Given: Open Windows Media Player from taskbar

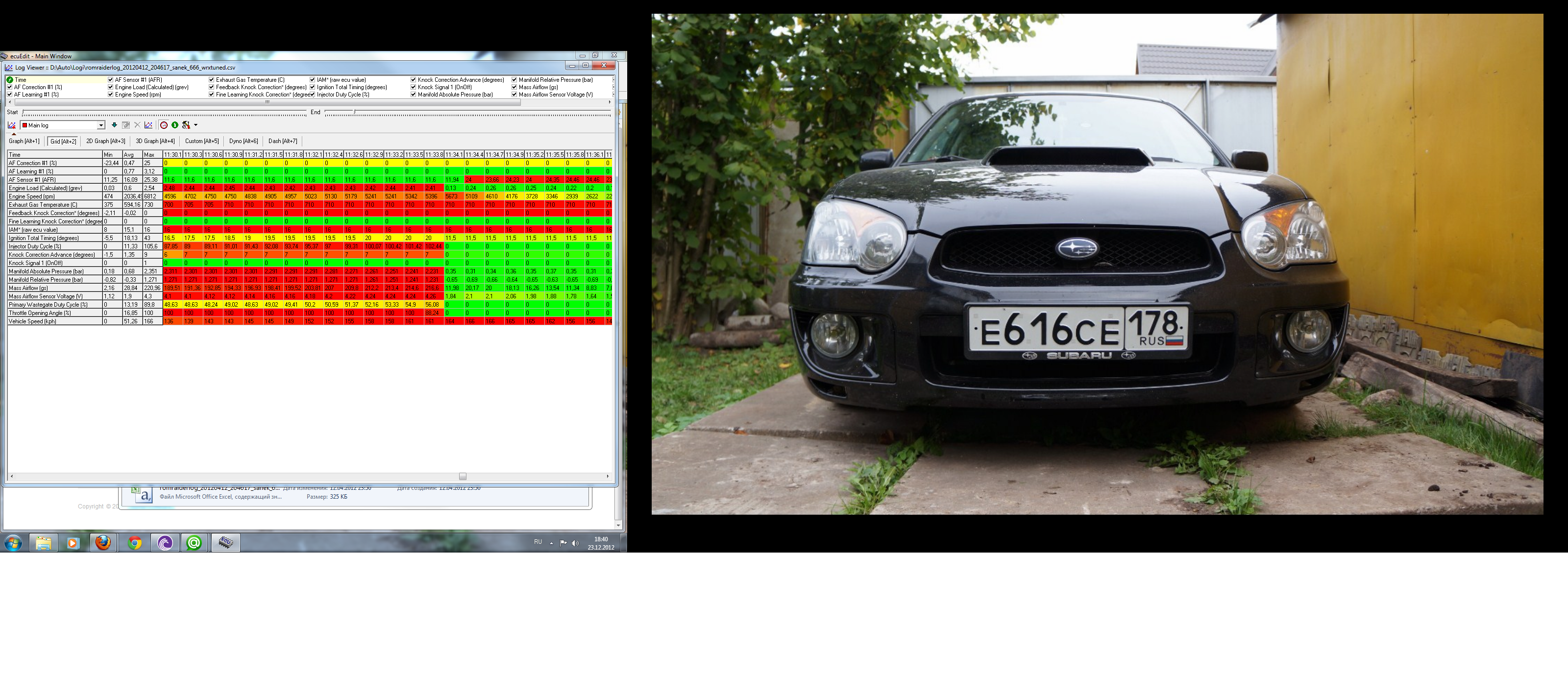Looking at the screenshot, I should (73, 543).
